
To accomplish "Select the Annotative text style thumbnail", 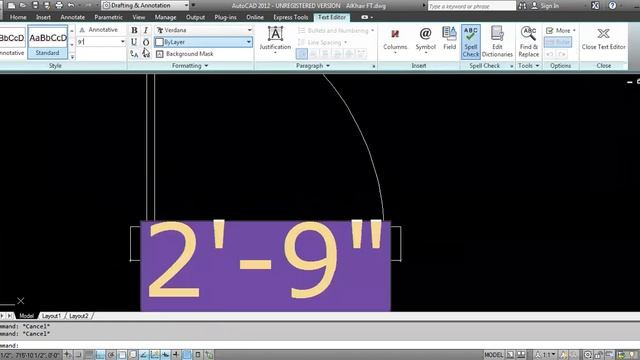I will (12, 42).
